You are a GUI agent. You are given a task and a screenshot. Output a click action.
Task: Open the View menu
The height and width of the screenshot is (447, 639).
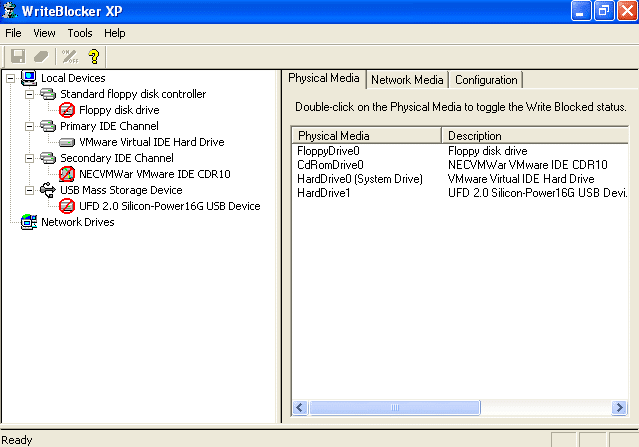click(x=44, y=33)
